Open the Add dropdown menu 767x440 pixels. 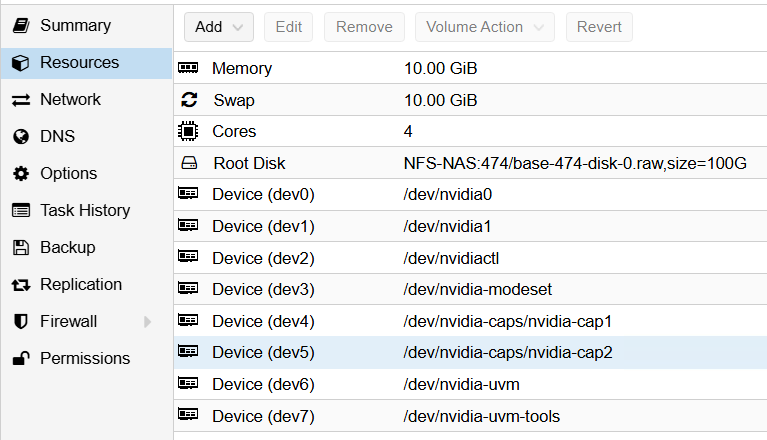point(219,27)
